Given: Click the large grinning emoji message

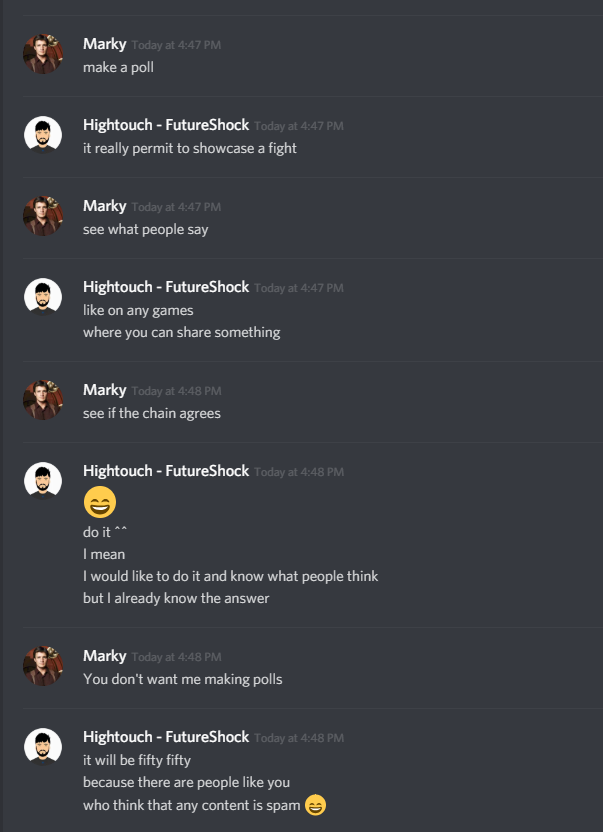Looking at the screenshot, I should [x=100, y=502].
